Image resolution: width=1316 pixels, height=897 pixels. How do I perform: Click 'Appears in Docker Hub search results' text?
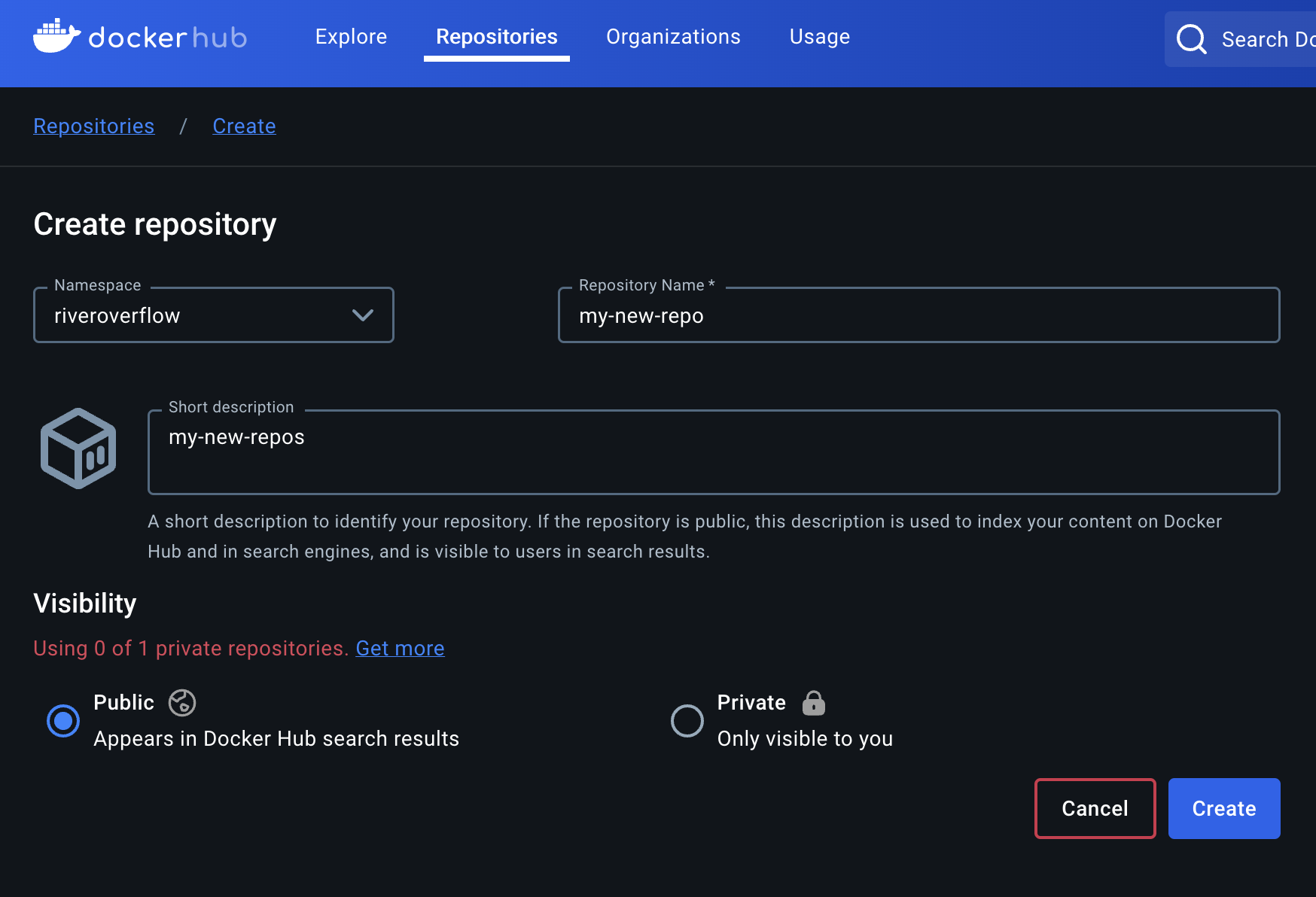pyautogui.click(x=276, y=739)
